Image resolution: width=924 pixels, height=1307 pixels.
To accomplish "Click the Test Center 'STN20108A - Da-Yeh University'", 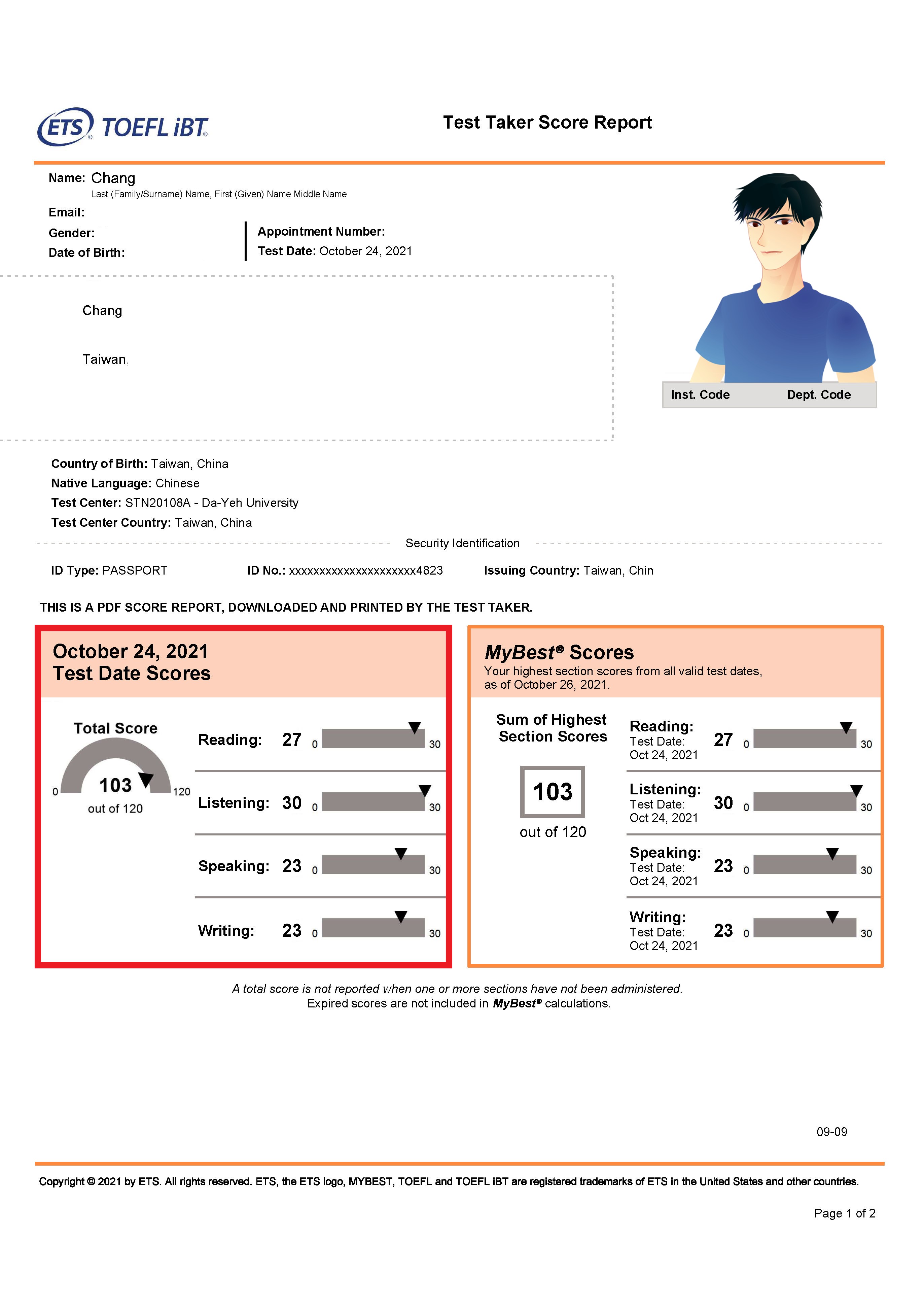I will coord(212,503).
